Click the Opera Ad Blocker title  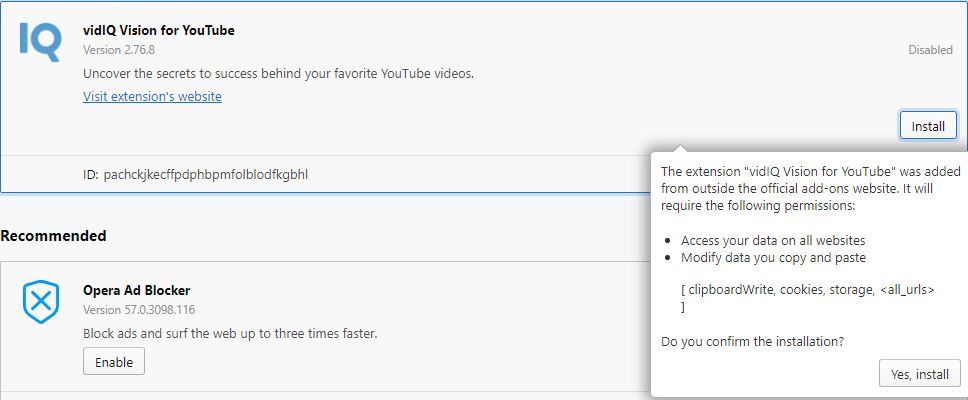pos(136,290)
